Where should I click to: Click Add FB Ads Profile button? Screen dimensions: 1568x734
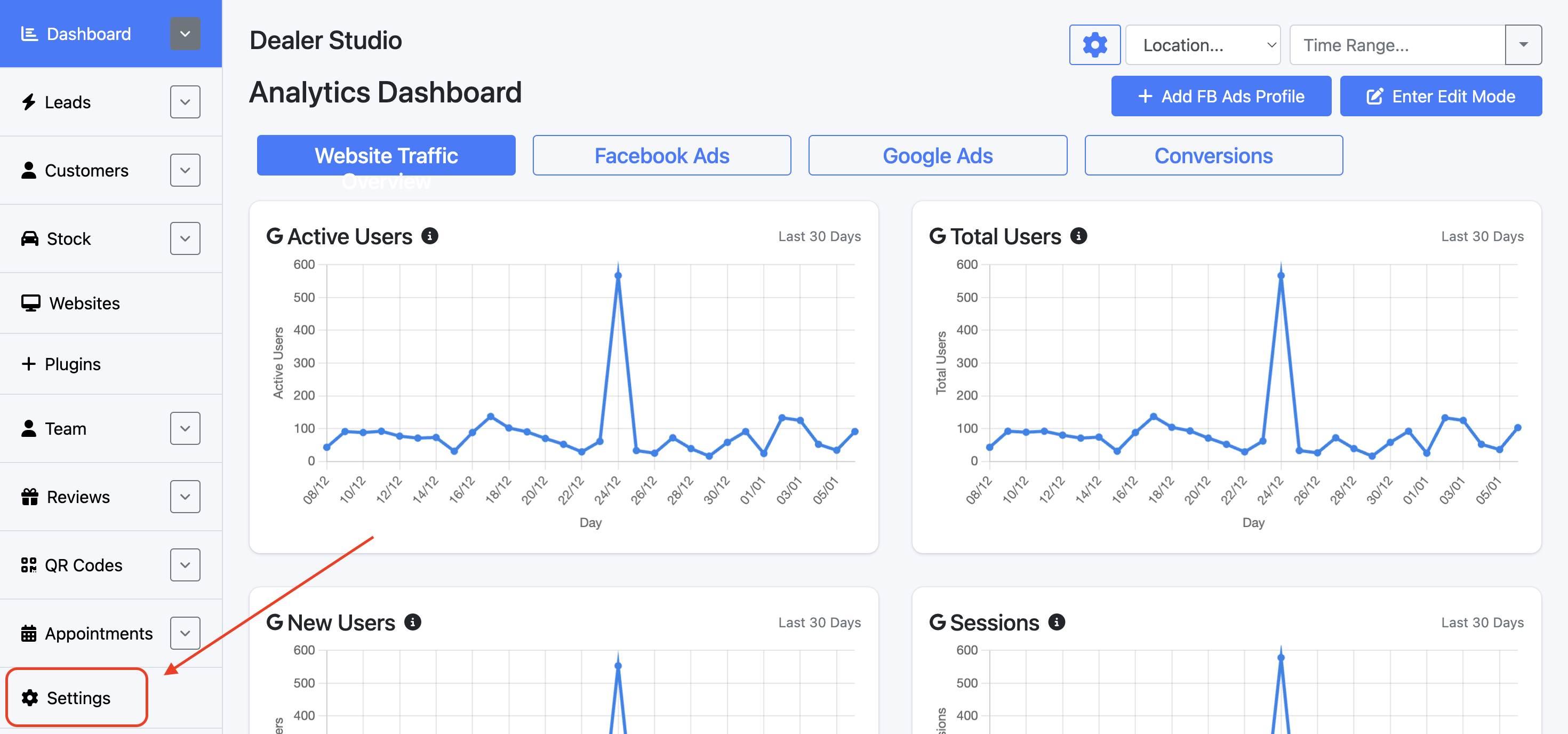click(1220, 96)
